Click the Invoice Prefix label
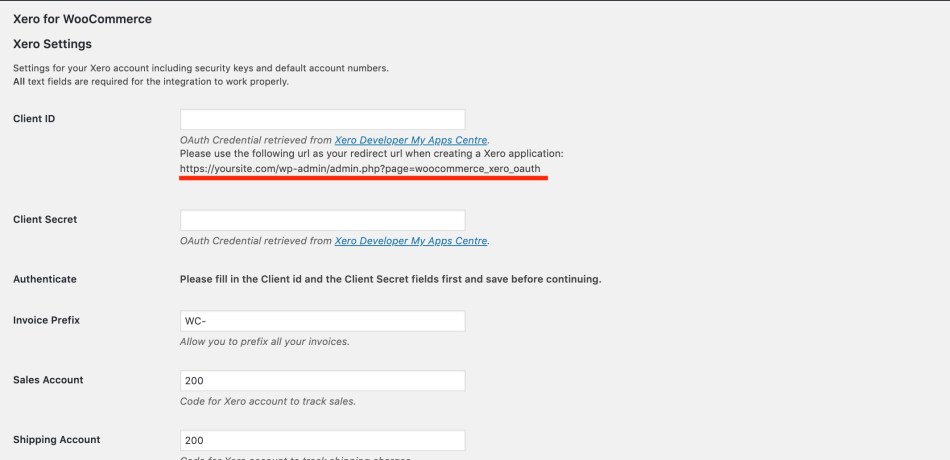 pyautogui.click(x=46, y=320)
